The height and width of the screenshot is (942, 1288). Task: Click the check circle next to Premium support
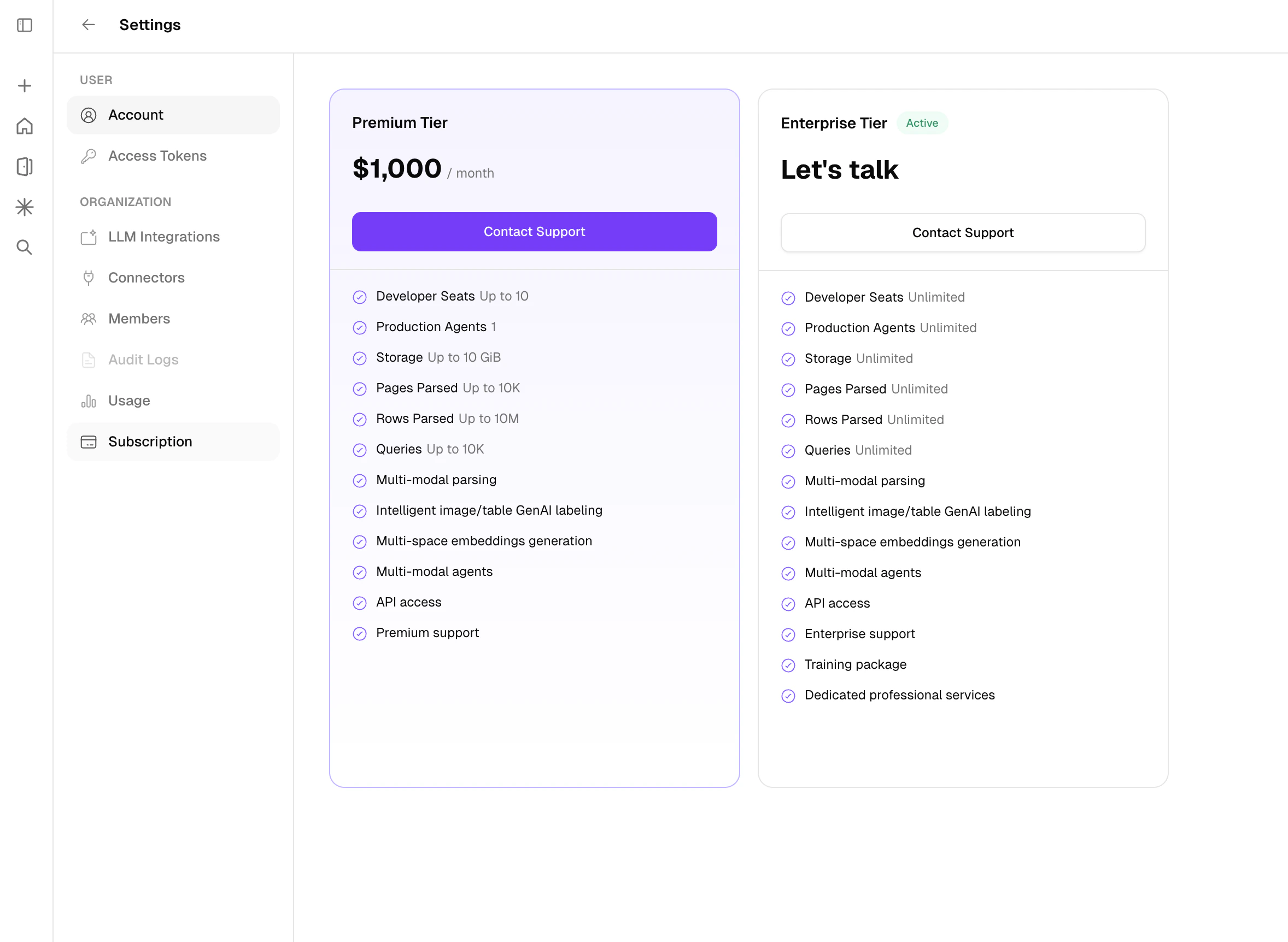click(x=359, y=633)
